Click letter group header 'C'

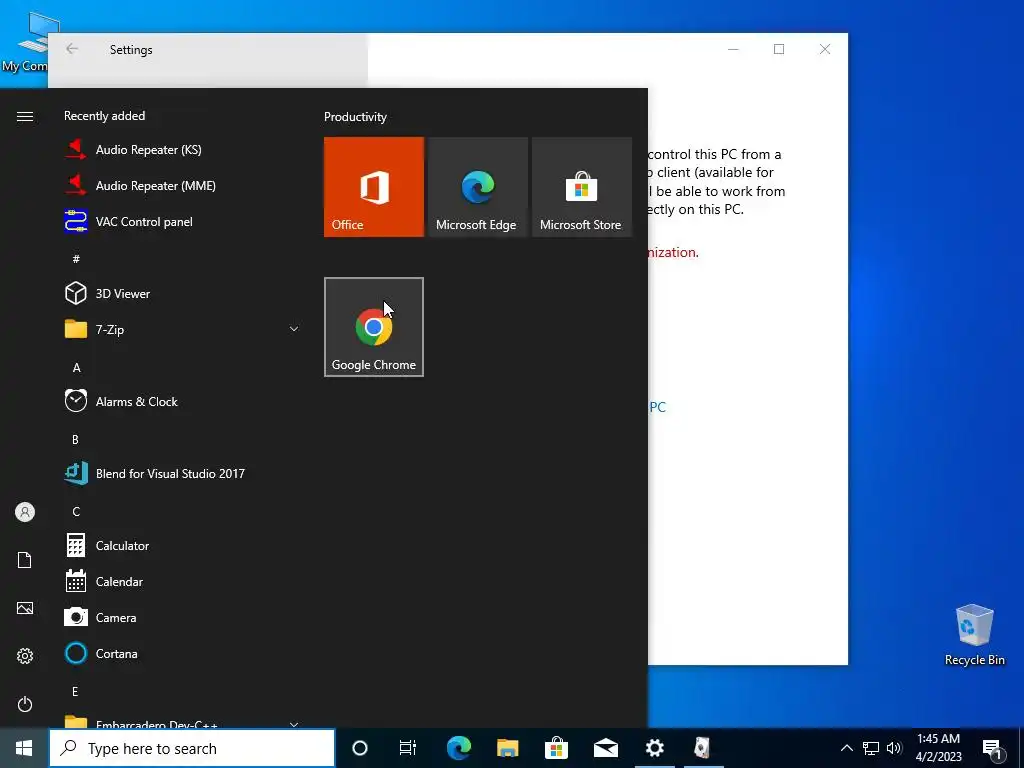click(76, 511)
